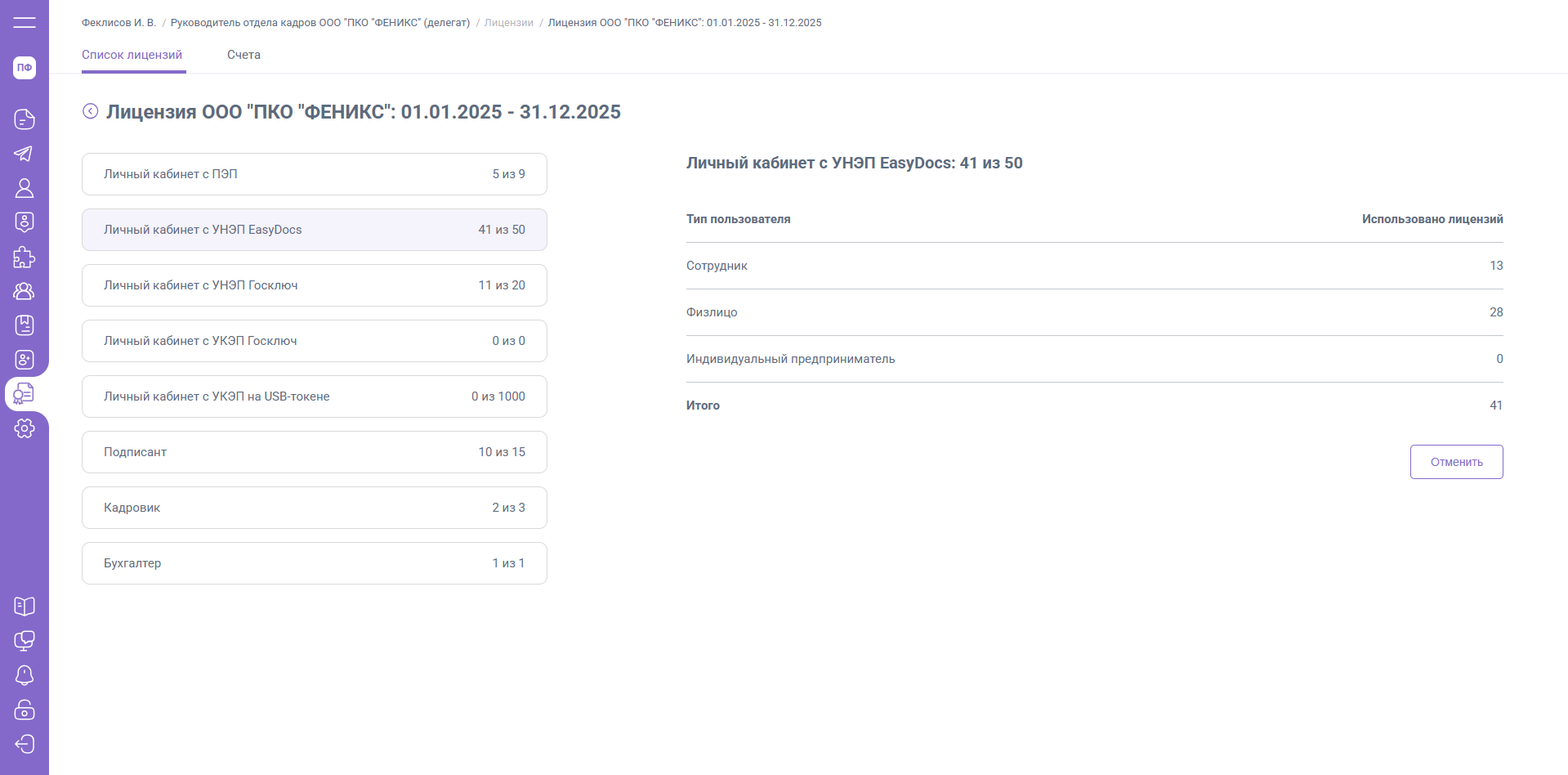This screenshot has width=1568, height=775.
Task: Click the logout arrow icon
Action: click(25, 744)
